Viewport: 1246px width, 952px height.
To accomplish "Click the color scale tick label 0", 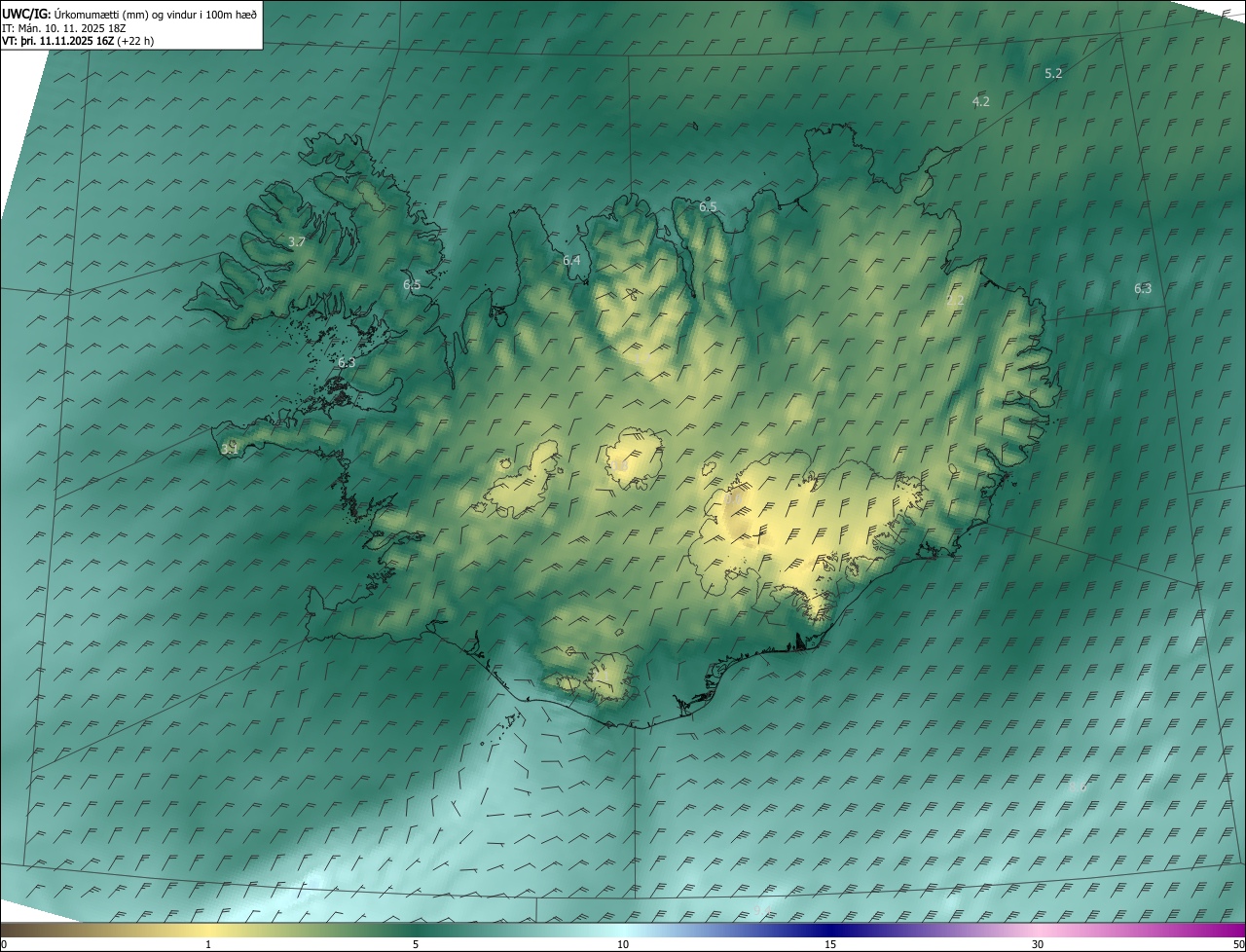I will point(4,944).
